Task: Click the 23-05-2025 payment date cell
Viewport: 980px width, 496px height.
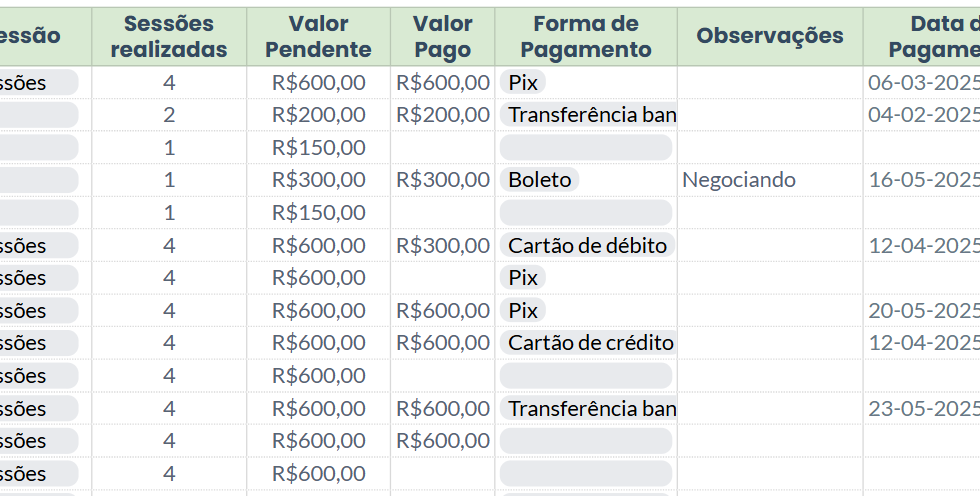Action: [922, 408]
